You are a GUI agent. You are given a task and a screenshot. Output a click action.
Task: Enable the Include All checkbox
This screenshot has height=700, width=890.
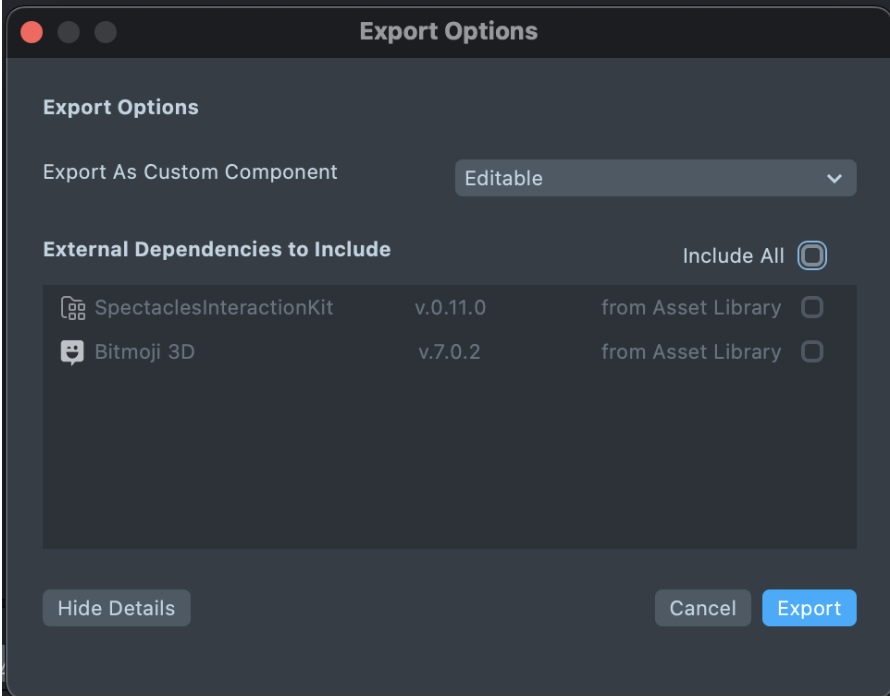(812, 256)
